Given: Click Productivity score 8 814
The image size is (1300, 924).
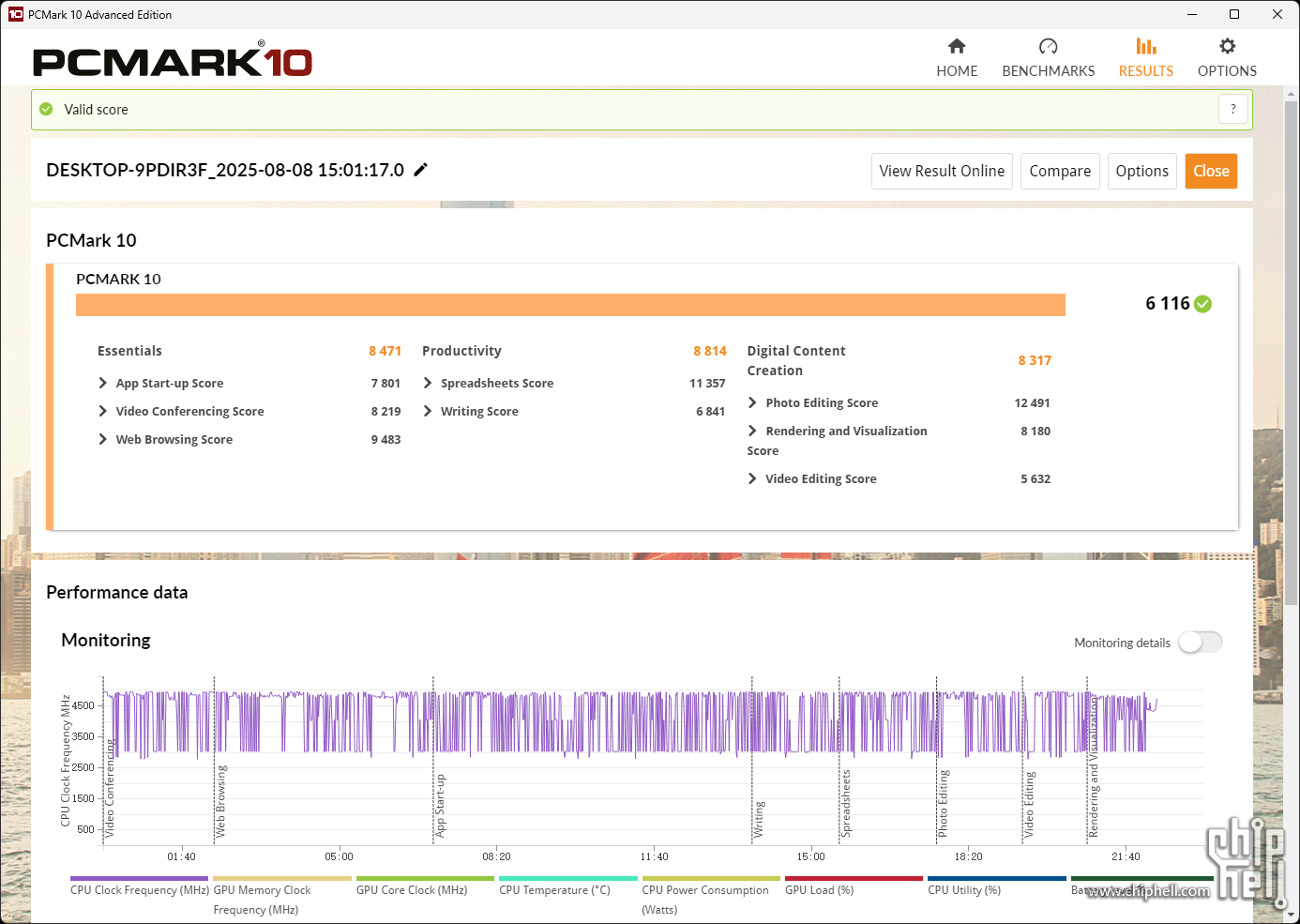Looking at the screenshot, I should pyautogui.click(x=710, y=351).
